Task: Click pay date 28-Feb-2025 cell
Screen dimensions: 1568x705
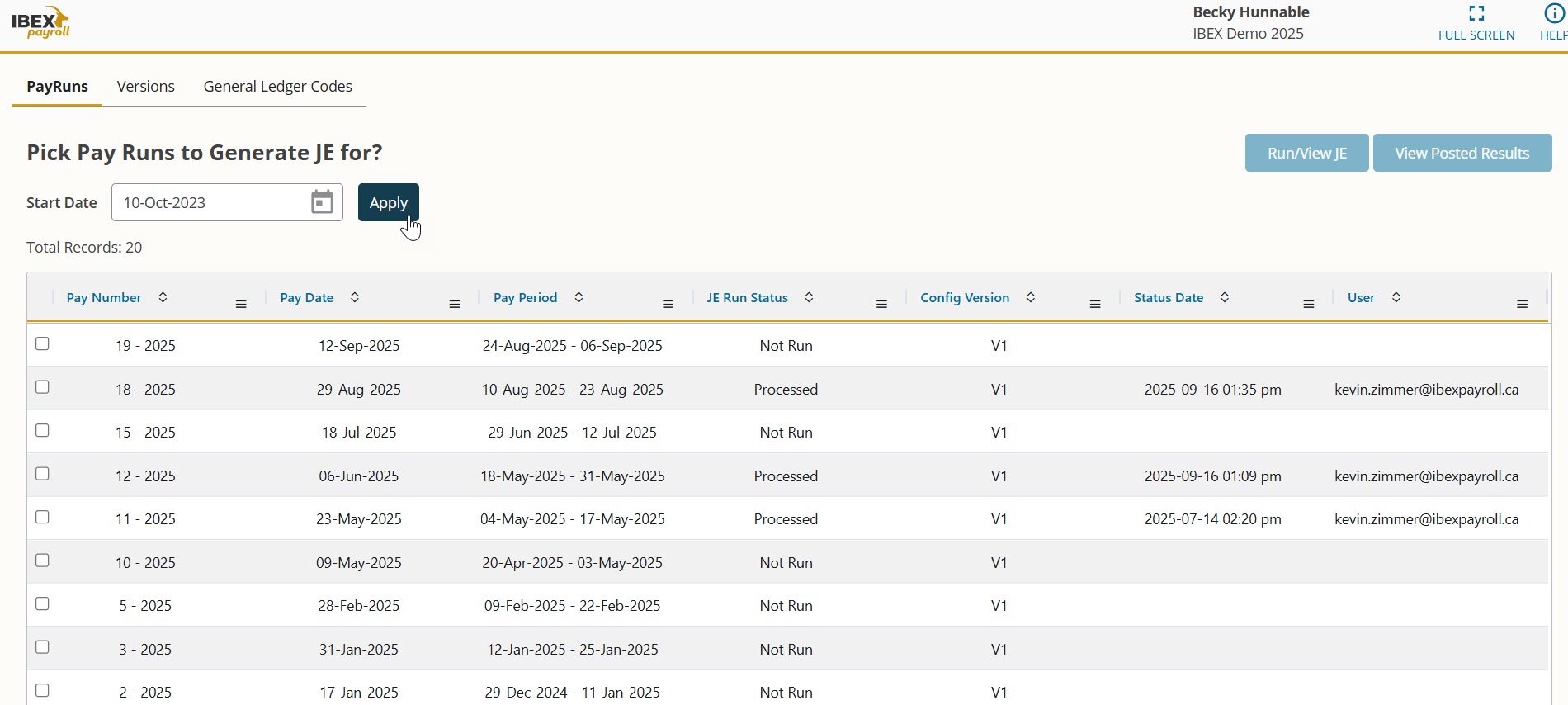Action: tap(359, 606)
